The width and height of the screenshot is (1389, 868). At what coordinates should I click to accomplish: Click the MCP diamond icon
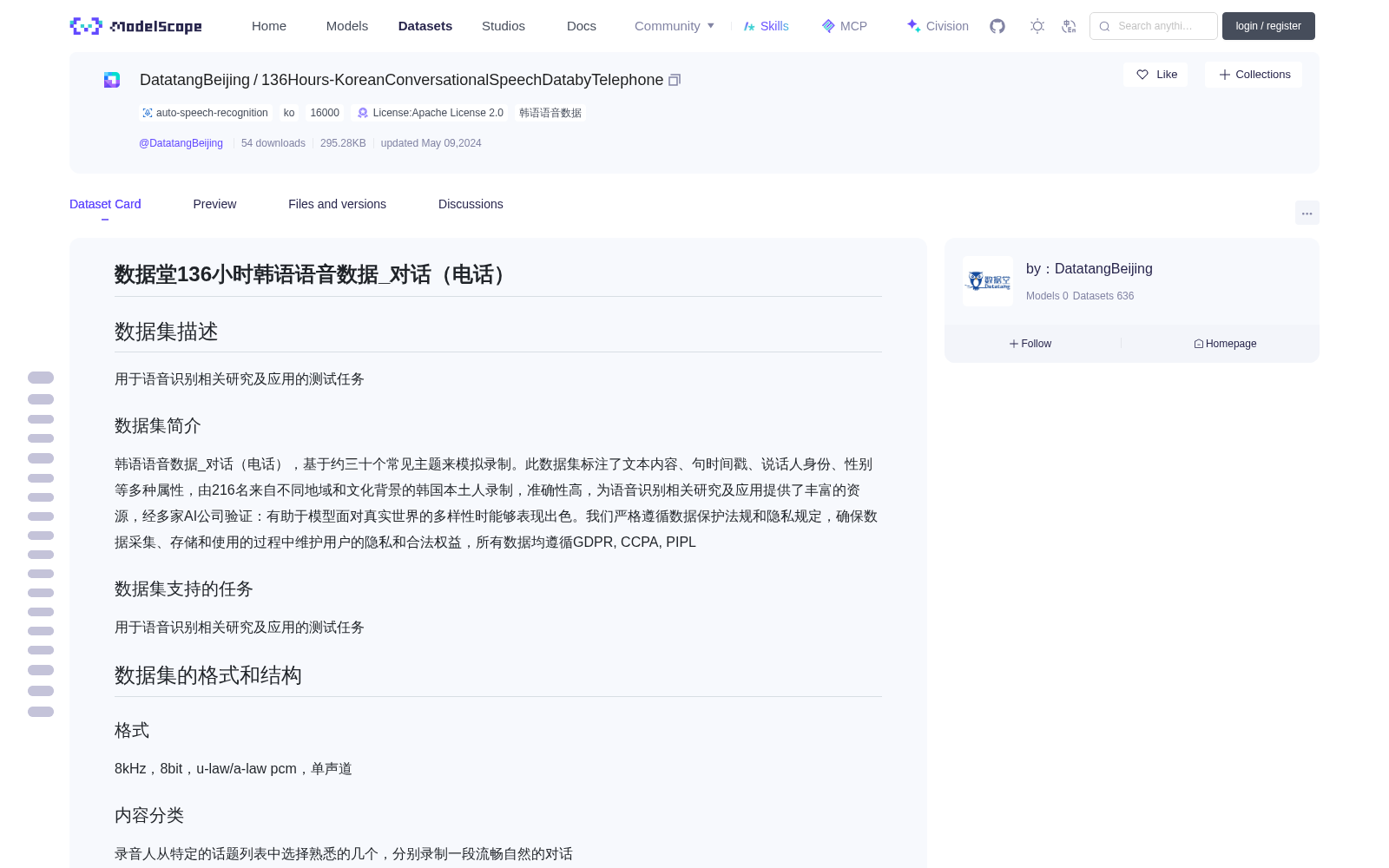pyautogui.click(x=828, y=26)
